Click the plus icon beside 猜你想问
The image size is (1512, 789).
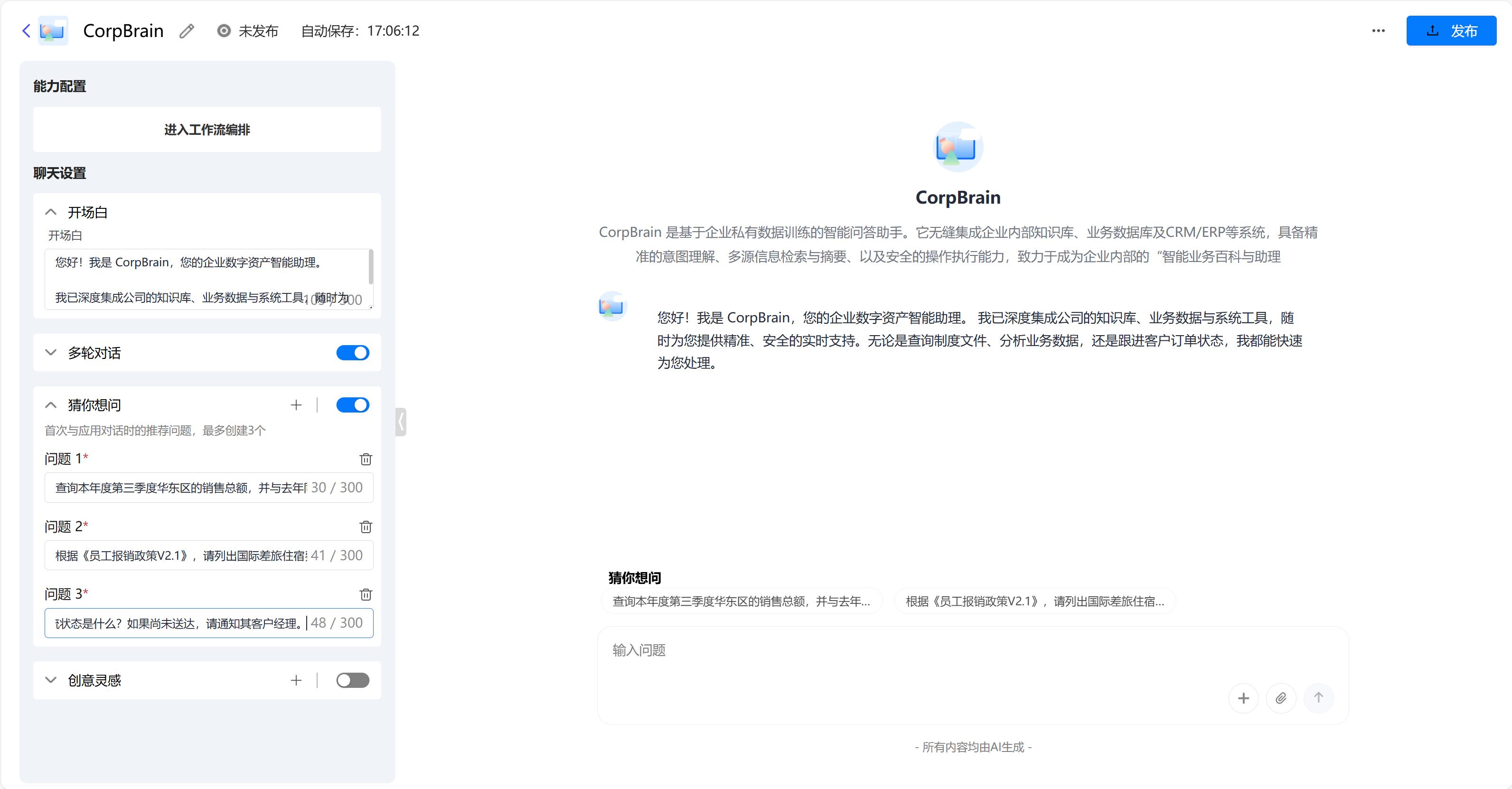point(296,405)
